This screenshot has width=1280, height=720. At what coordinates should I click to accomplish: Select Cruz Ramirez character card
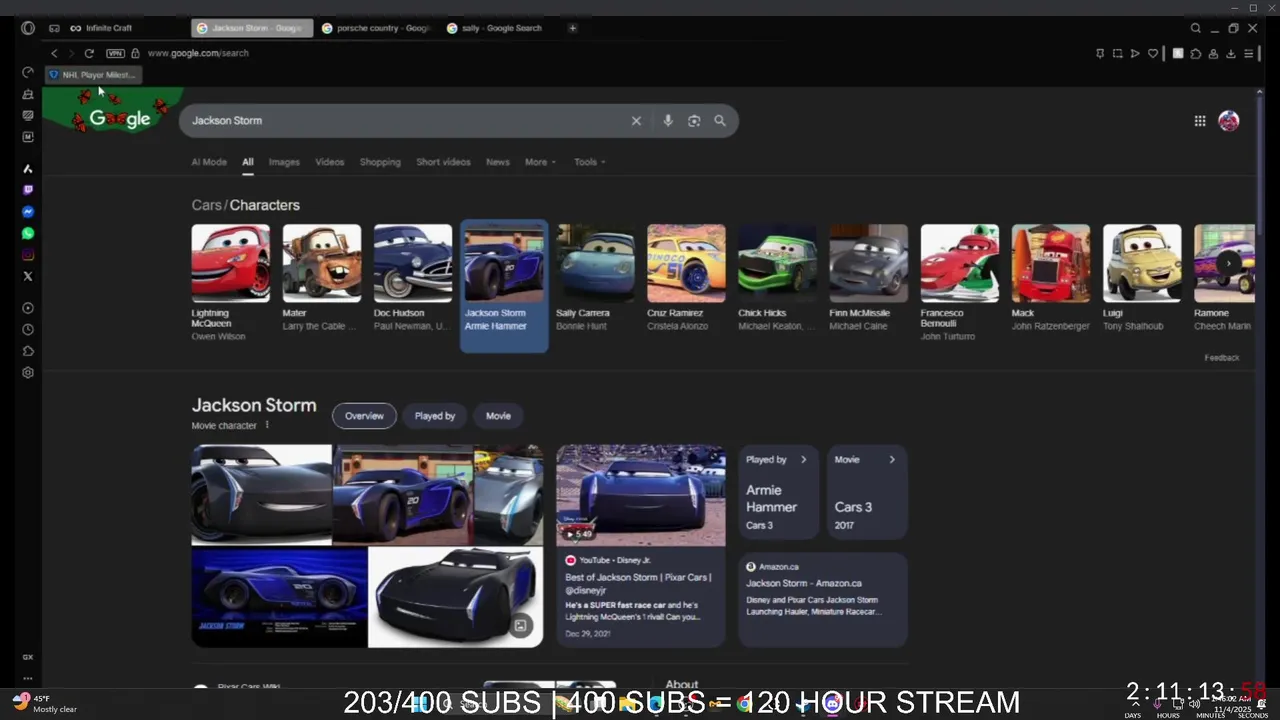pos(686,278)
